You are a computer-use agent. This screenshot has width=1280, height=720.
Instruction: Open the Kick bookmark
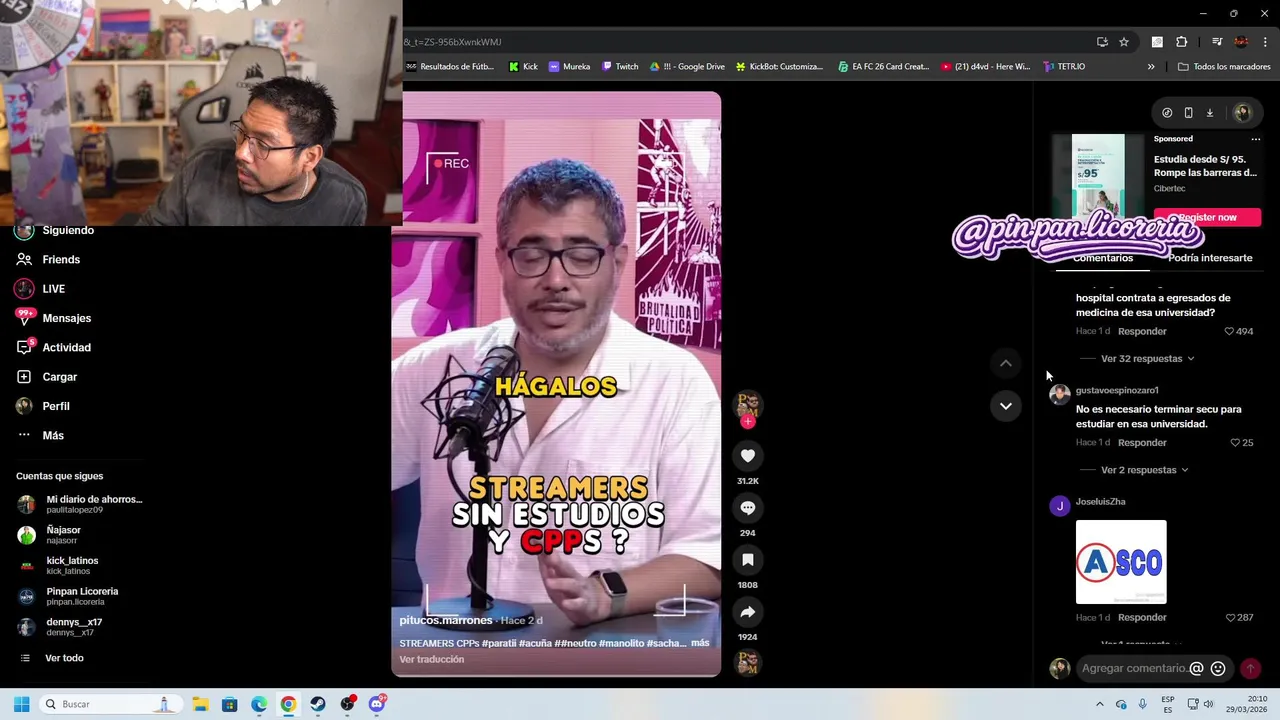tap(523, 67)
